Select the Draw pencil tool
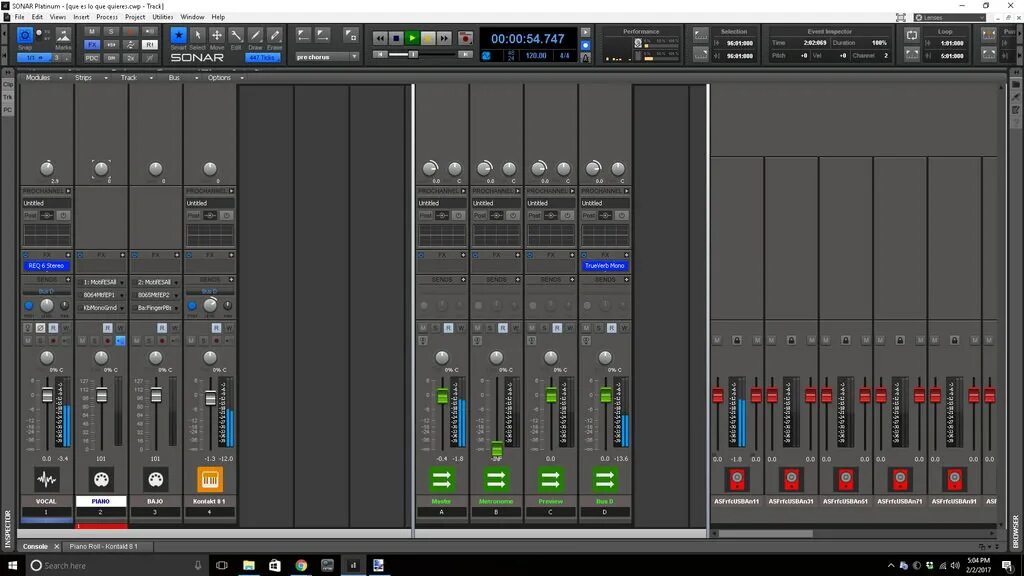This screenshot has width=1024, height=576. pyautogui.click(x=255, y=36)
